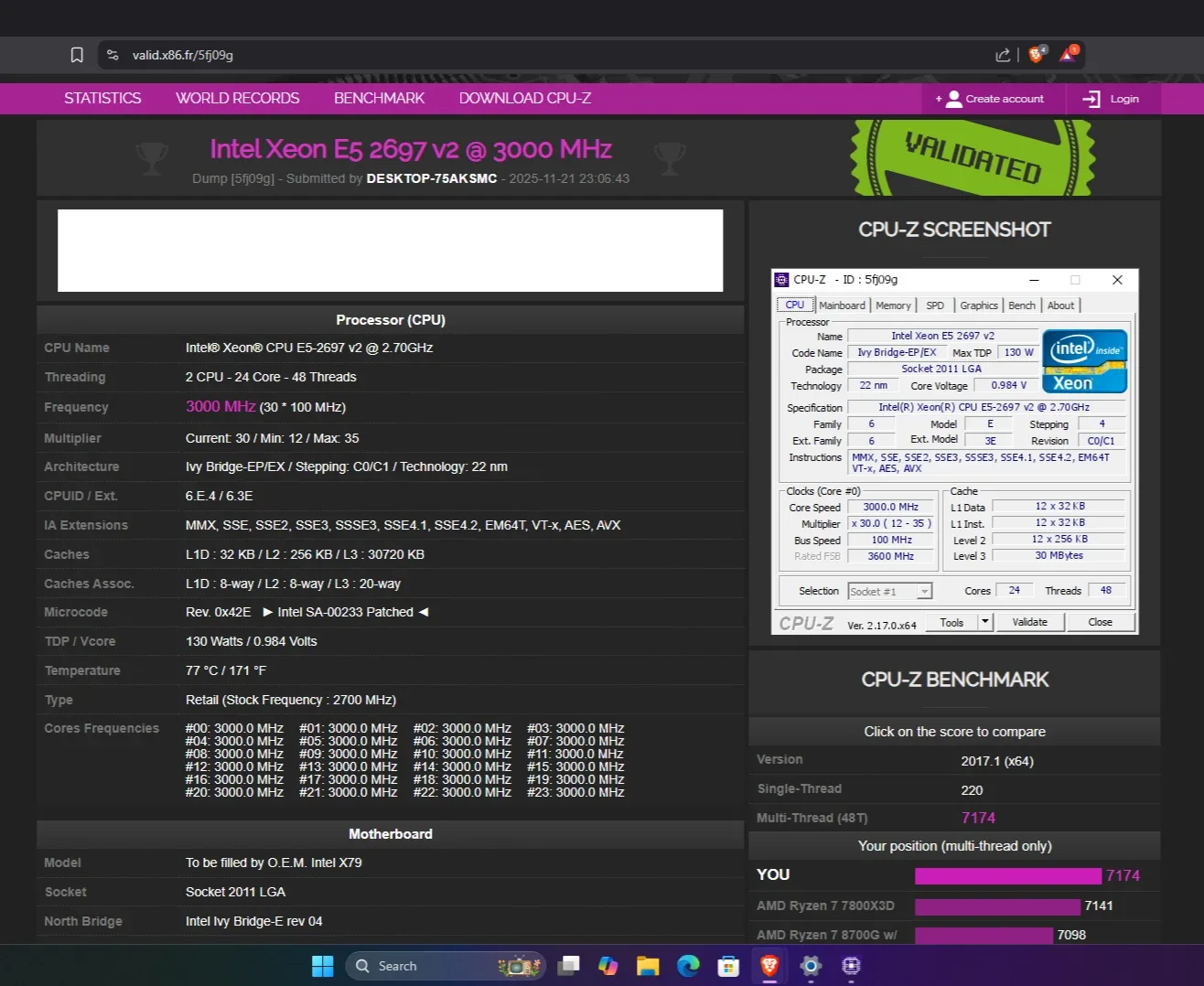Viewport: 1204px width, 986px height.
Task: Open Brave browser from the taskbar
Action: (x=768, y=965)
